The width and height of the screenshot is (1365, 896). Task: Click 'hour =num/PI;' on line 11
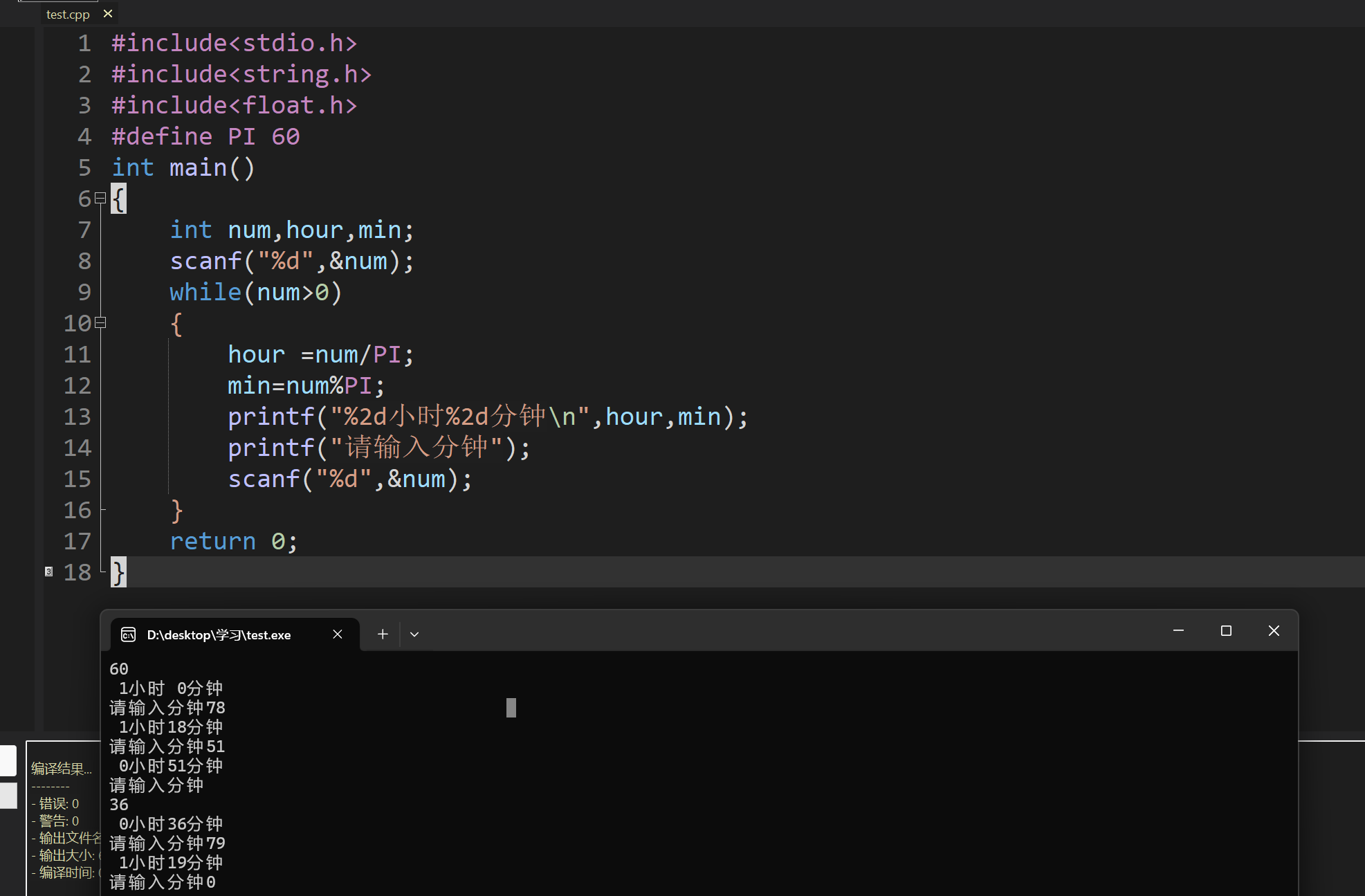pos(321,354)
